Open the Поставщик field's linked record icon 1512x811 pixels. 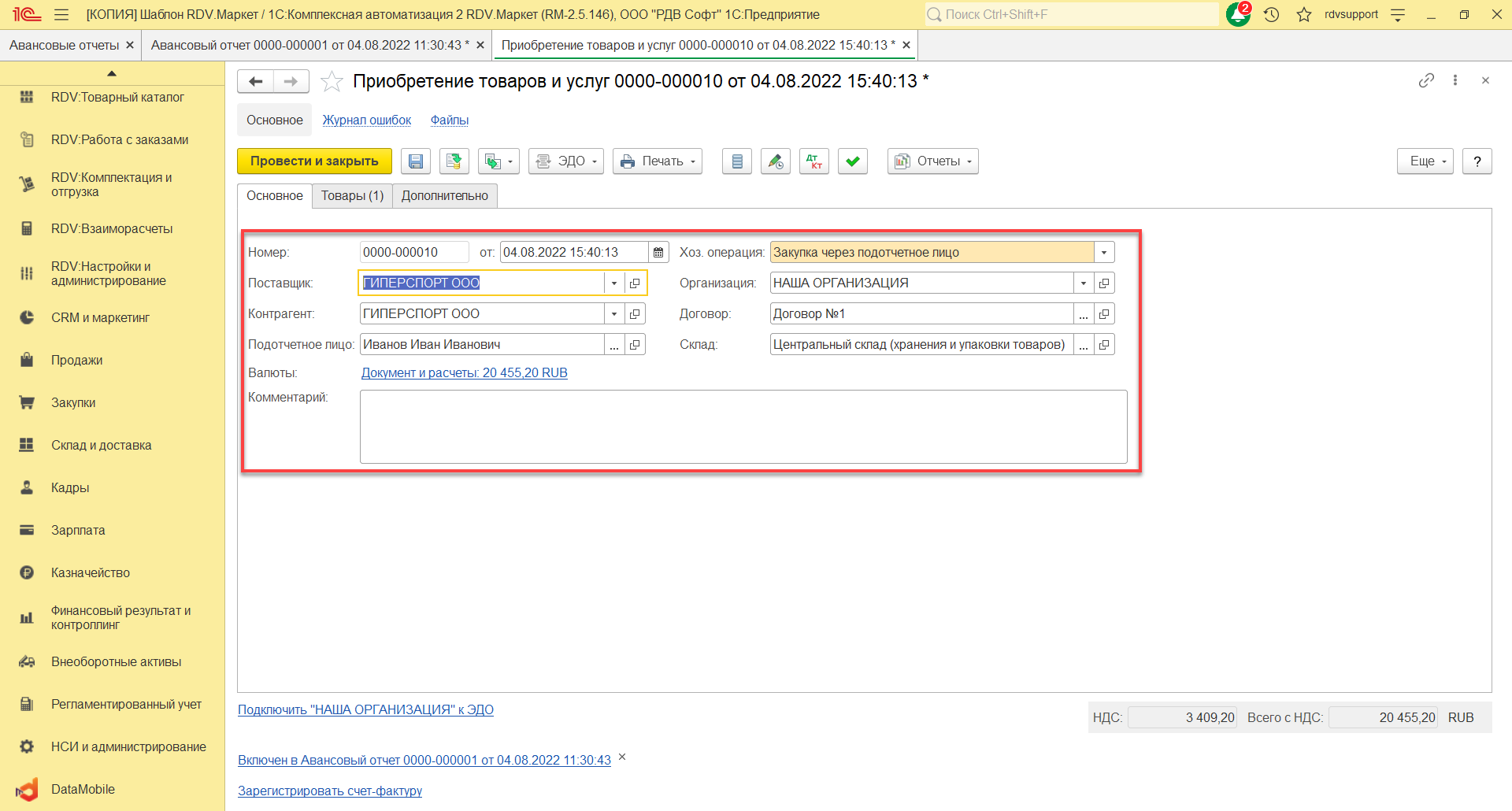635,283
